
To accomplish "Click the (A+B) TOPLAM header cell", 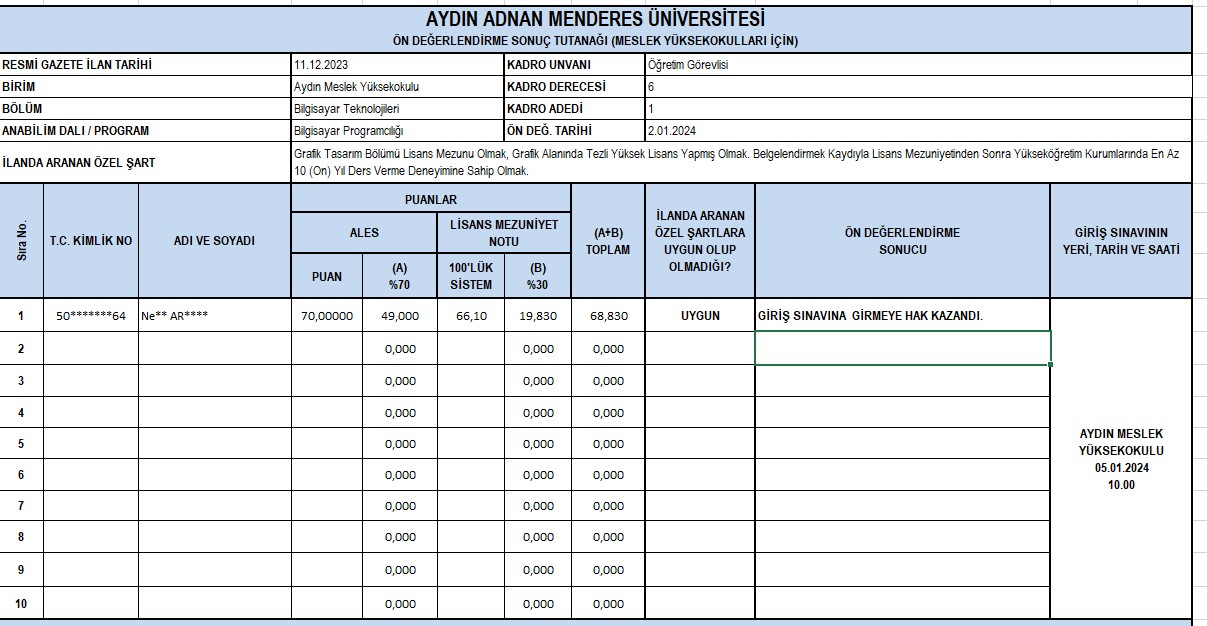I will [x=608, y=241].
